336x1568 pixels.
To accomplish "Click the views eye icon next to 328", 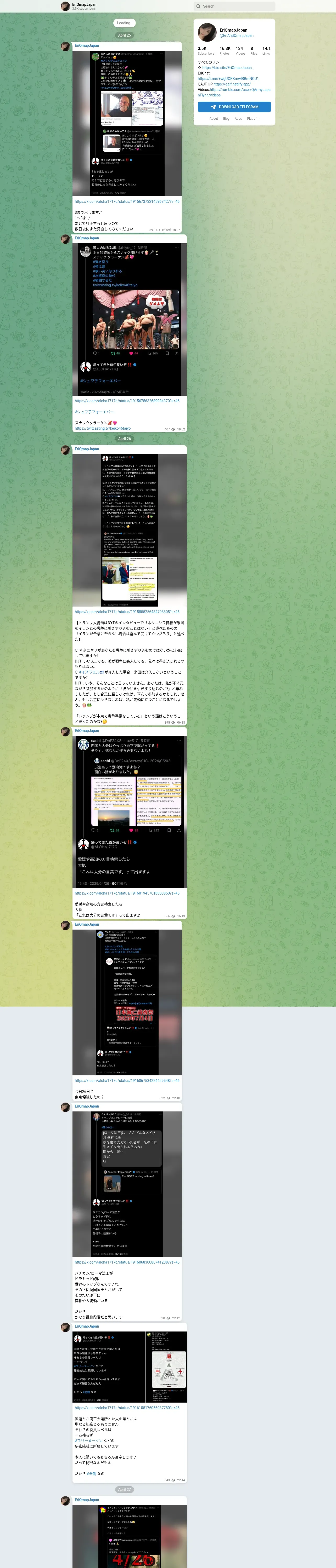I will (168, 1318).
